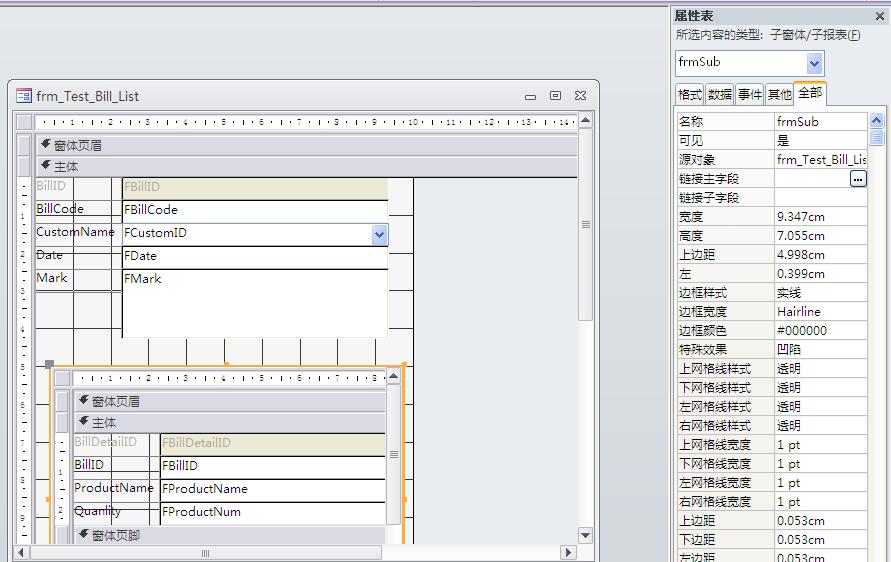Click the 边框样式 value 实线
This screenshot has width=891, height=562.
pos(821,293)
